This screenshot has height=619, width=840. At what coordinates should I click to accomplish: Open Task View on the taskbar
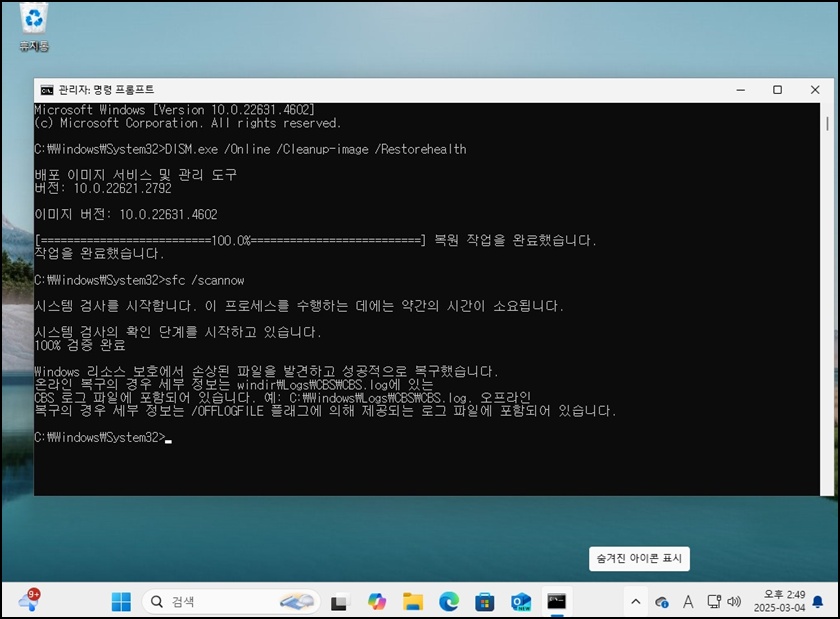[339, 602]
